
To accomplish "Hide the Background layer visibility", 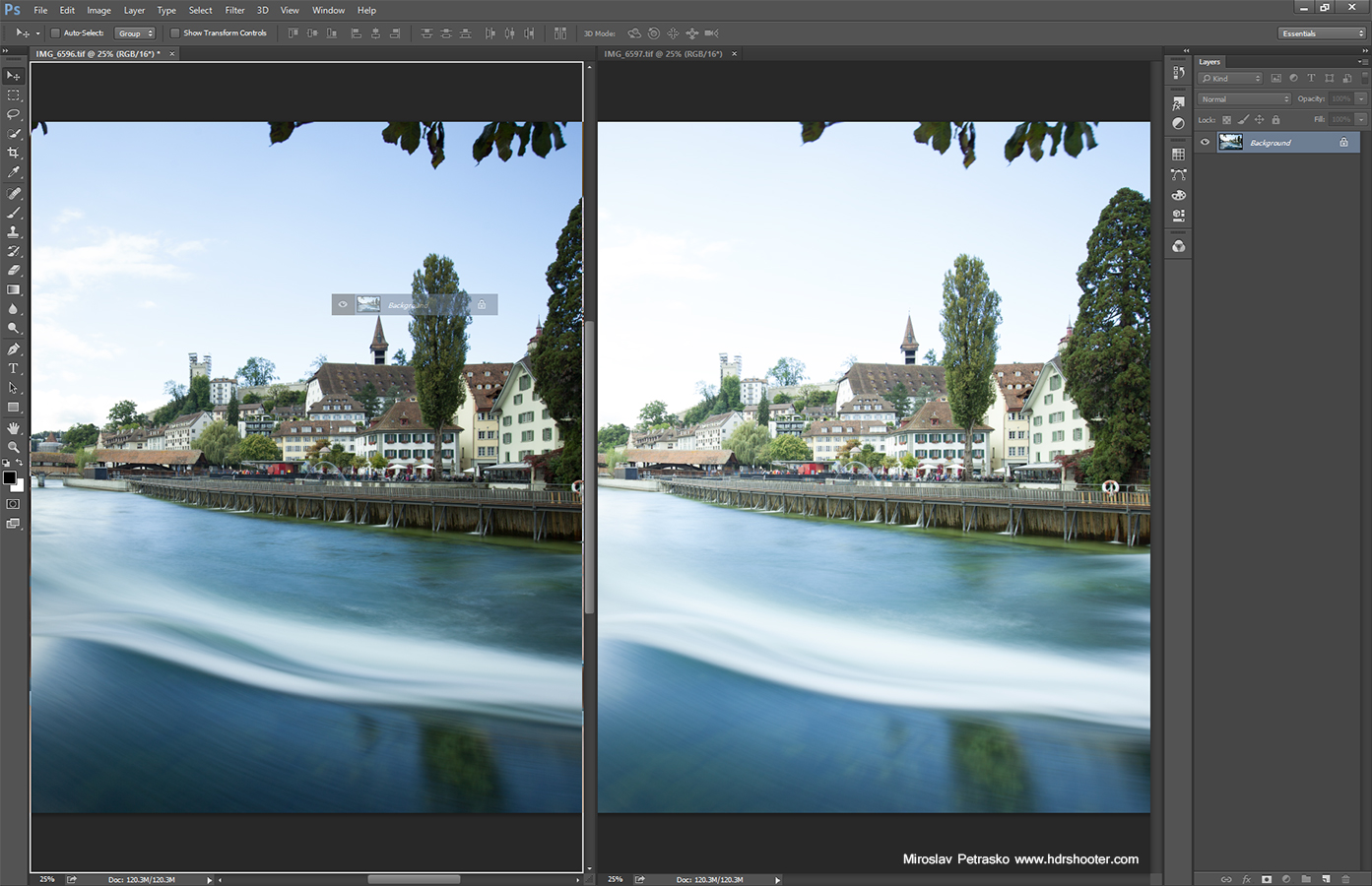I will click(x=1205, y=141).
